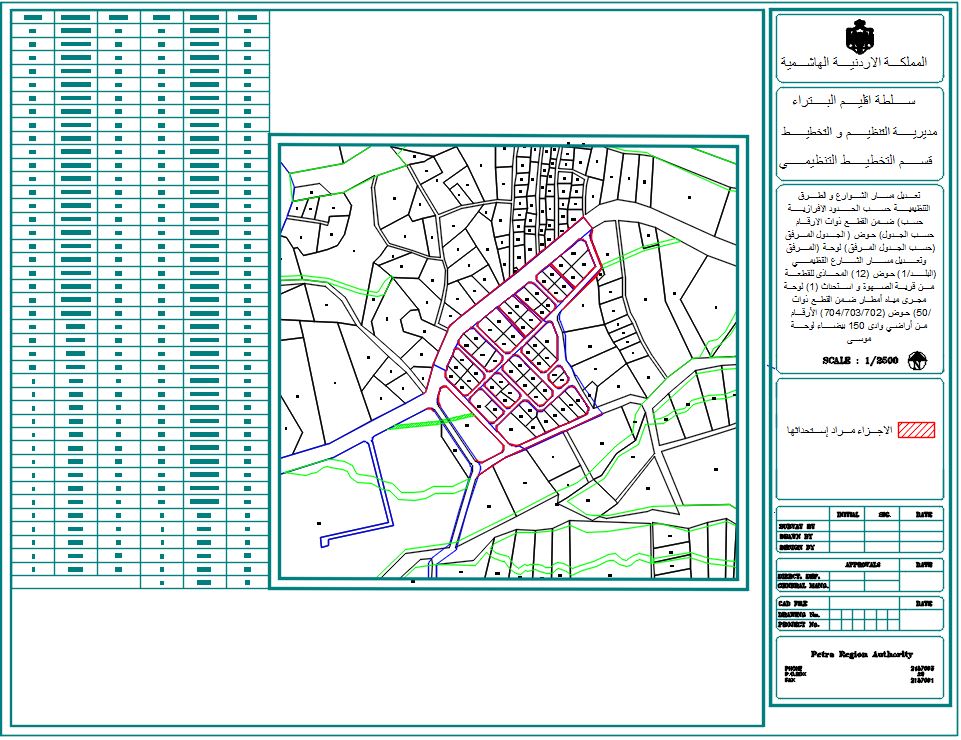Click the DESIGN BY row label

(x=797, y=548)
